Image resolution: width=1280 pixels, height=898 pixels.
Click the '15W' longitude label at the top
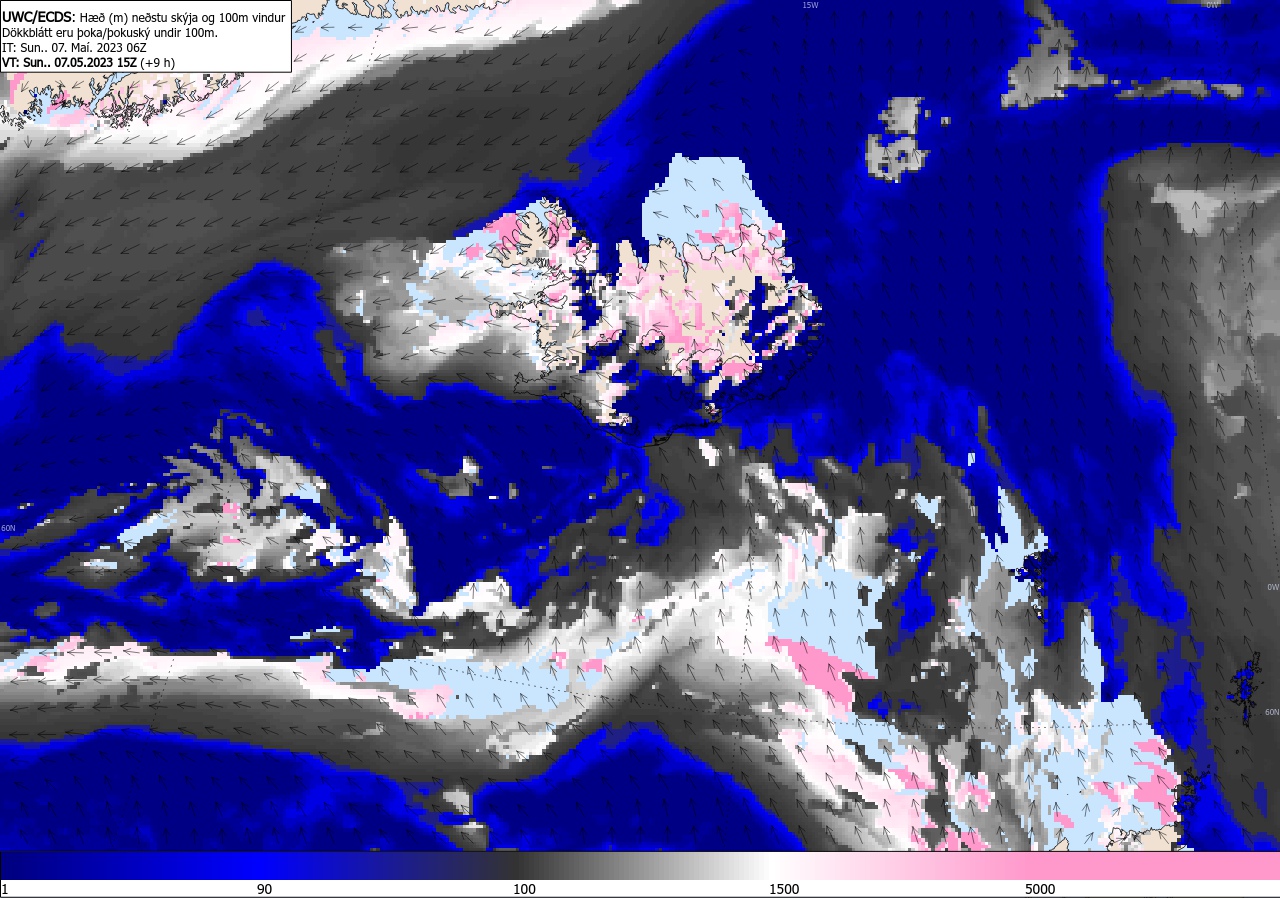click(810, 5)
